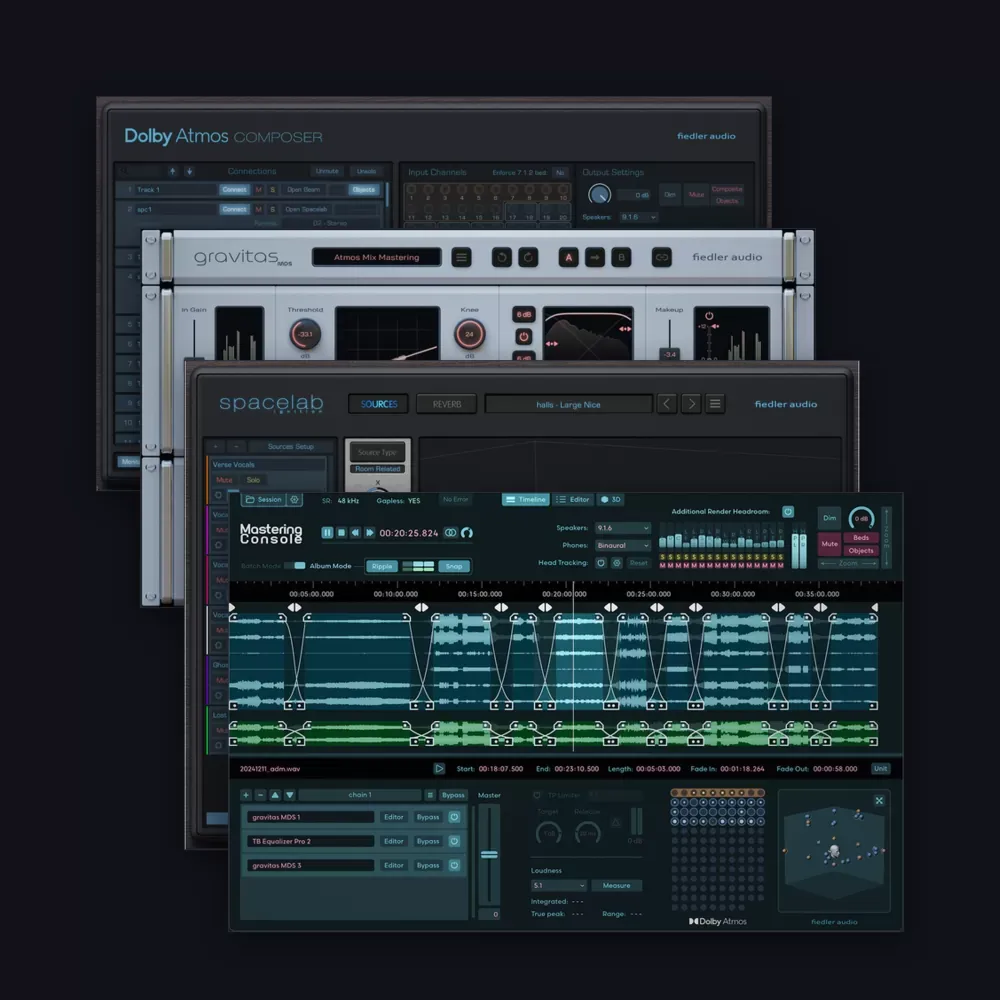Toggle Additional Render Headroom power button
The image size is (1000, 1000).
[x=788, y=511]
